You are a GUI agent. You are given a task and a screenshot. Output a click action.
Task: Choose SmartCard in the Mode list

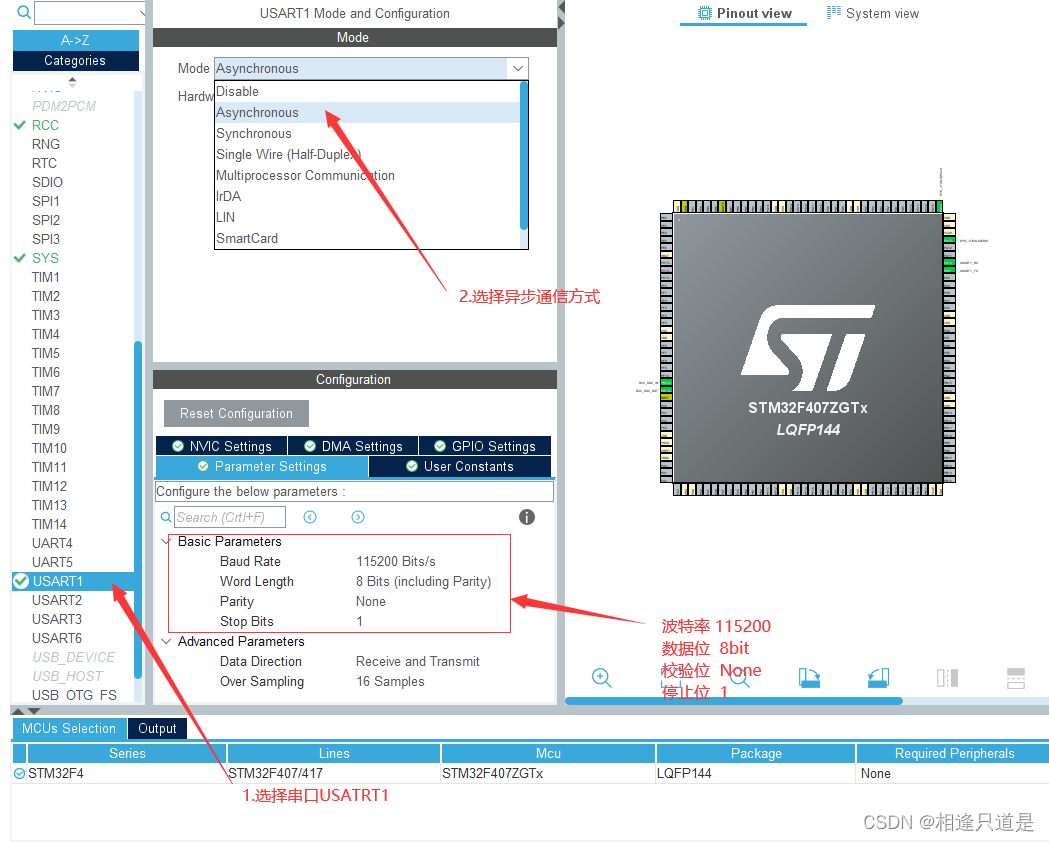click(367, 238)
